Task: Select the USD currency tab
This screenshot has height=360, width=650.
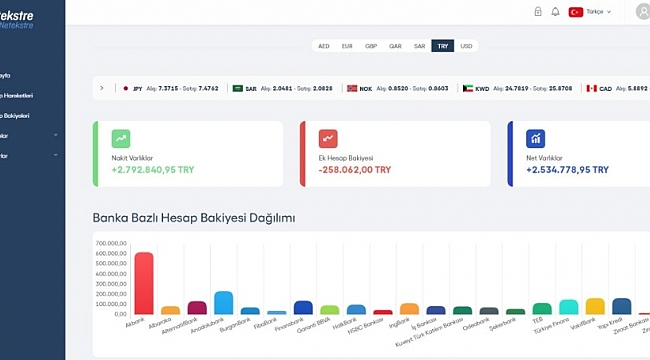Action: (466, 46)
